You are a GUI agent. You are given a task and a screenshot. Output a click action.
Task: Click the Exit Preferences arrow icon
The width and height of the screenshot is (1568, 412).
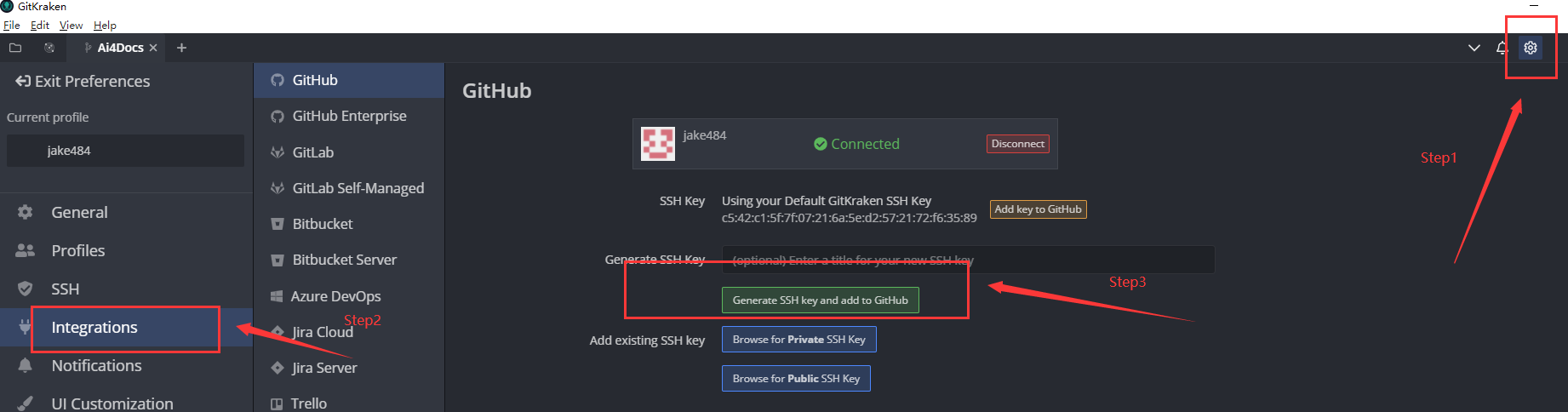tap(23, 81)
